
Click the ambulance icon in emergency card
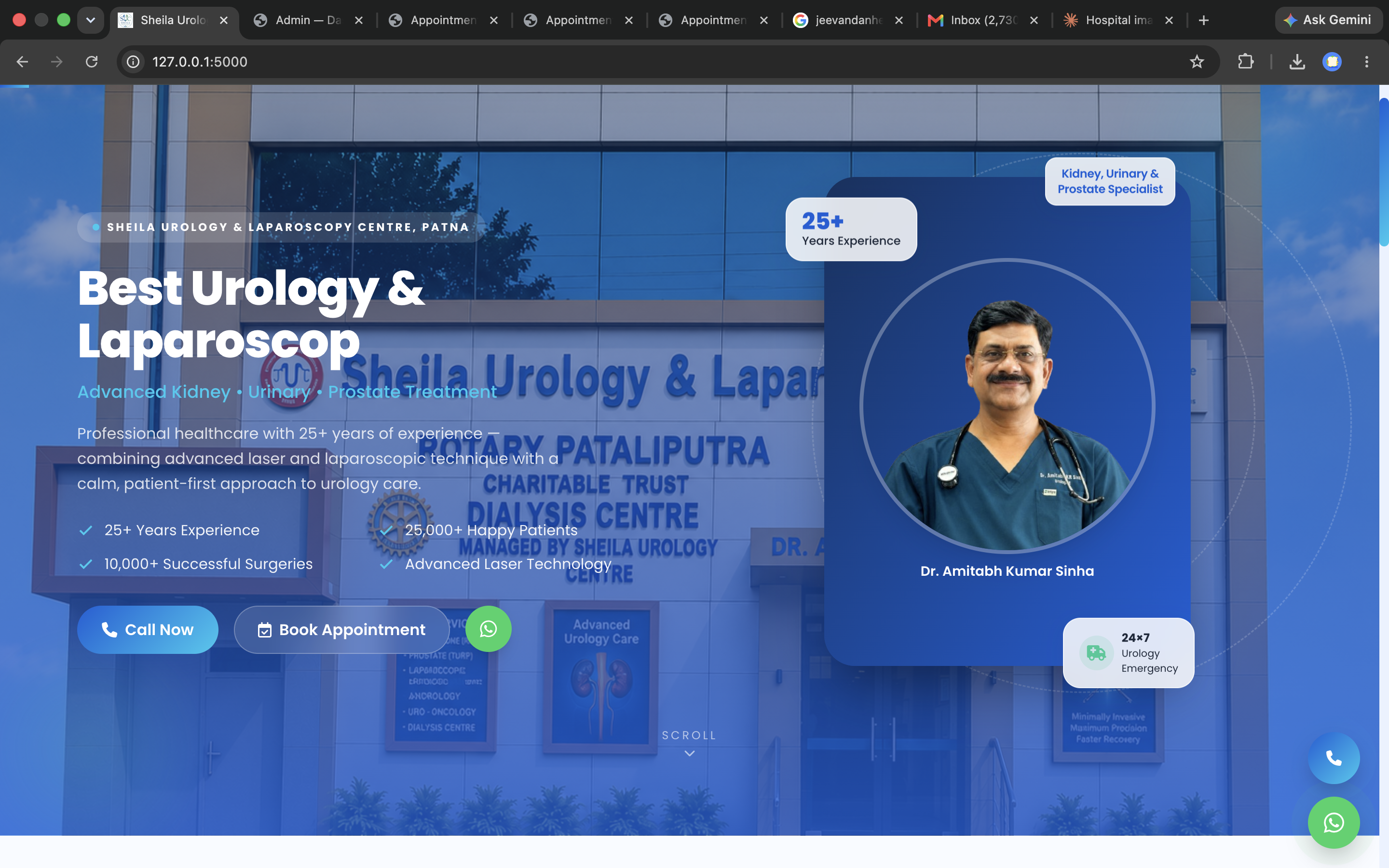(1096, 653)
